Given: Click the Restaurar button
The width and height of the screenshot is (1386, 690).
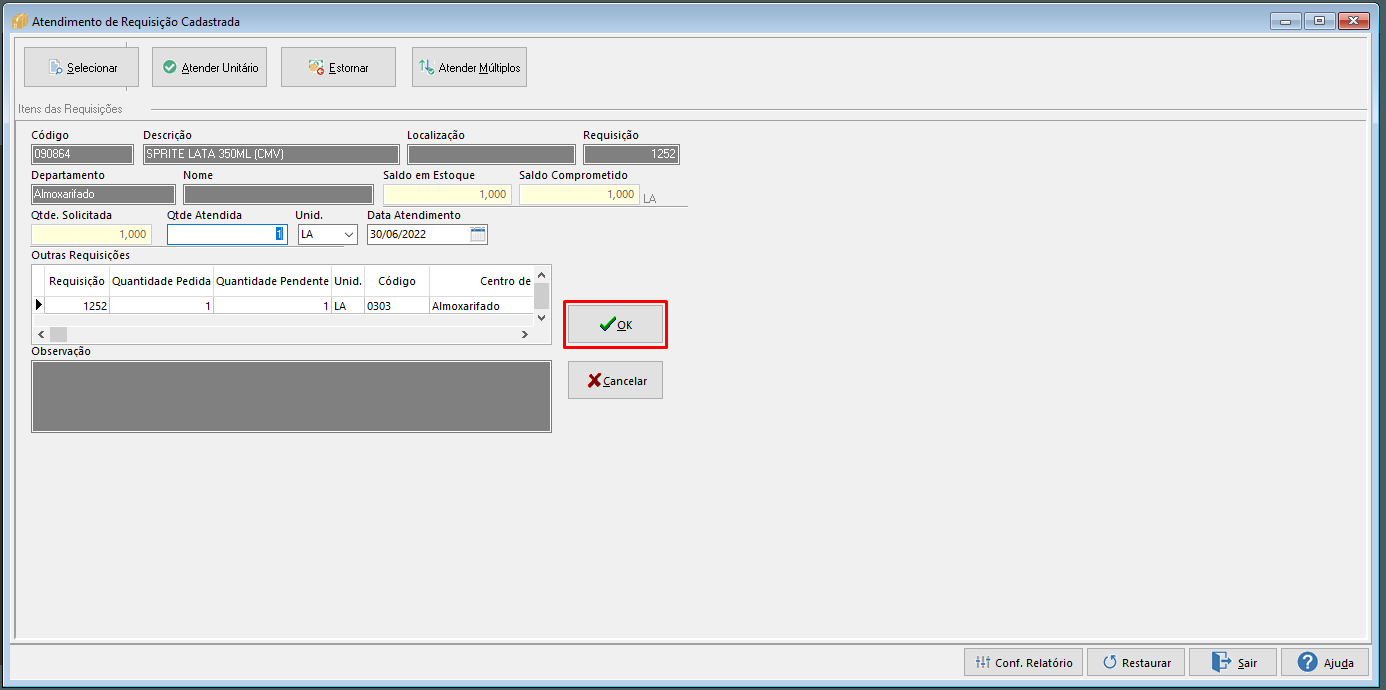Looking at the screenshot, I should pos(1136,662).
